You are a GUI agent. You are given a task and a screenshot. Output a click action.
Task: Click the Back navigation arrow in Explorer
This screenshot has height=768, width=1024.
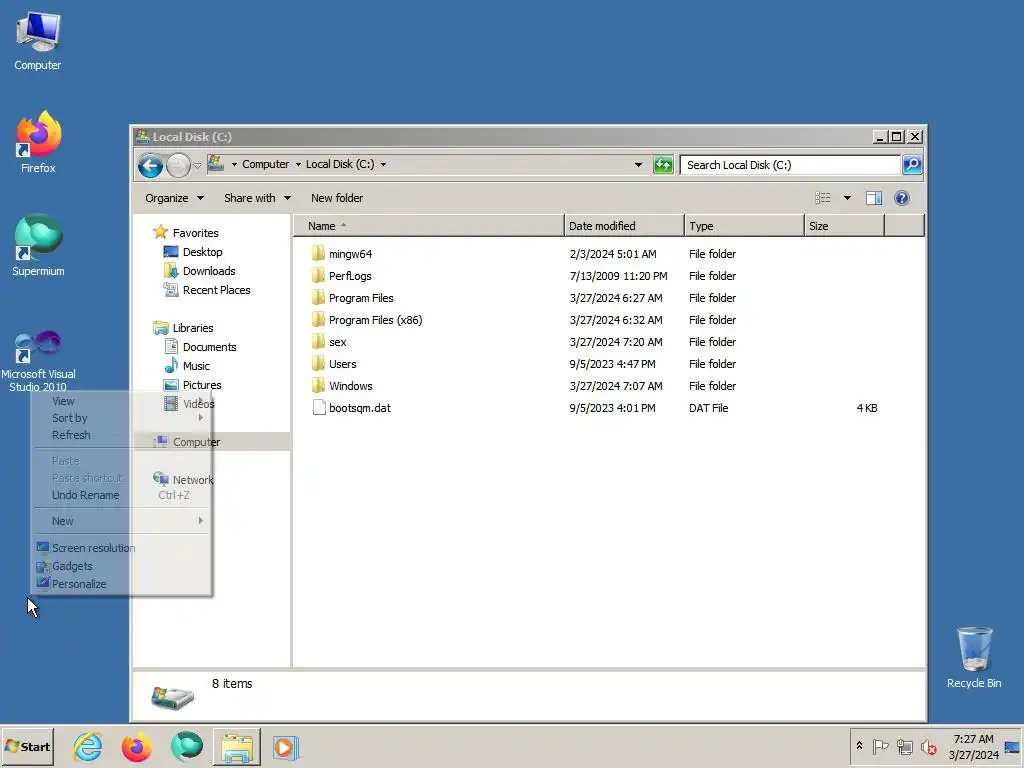tap(150, 166)
